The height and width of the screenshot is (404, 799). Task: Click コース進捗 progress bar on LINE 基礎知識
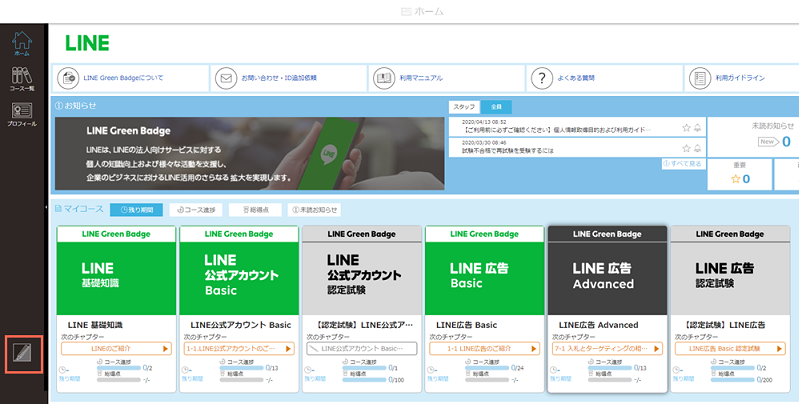point(119,368)
